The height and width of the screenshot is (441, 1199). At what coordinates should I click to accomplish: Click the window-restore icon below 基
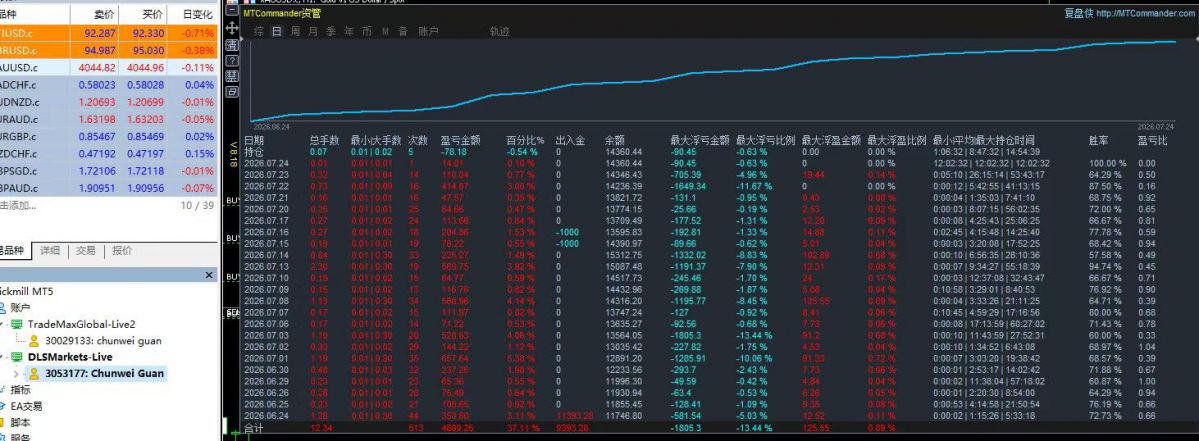point(232,92)
